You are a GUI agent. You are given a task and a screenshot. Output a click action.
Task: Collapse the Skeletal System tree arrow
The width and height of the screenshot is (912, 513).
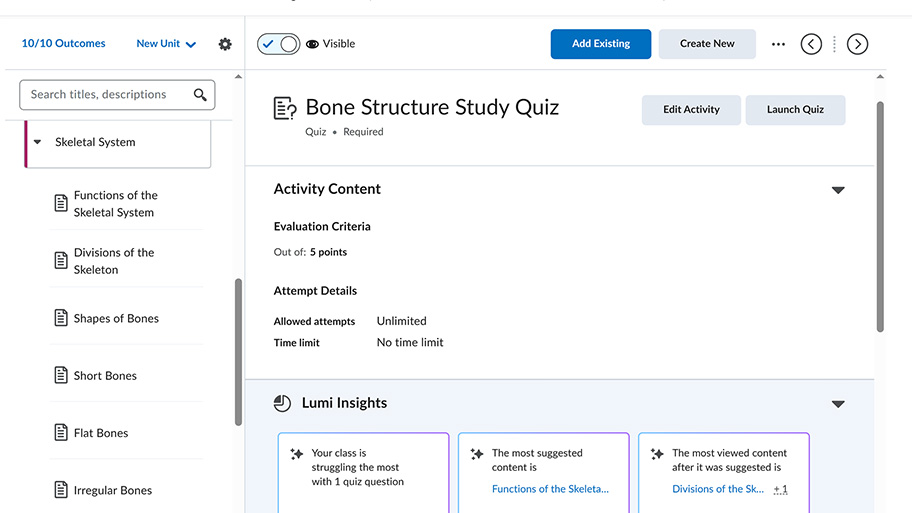[37, 142]
